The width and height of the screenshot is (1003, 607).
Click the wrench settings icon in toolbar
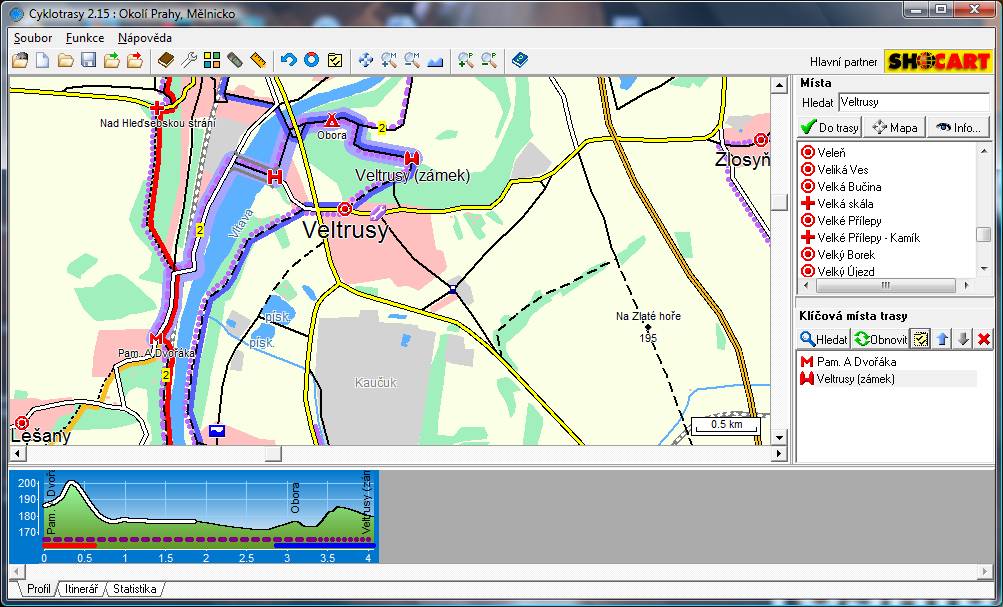(x=188, y=60)
